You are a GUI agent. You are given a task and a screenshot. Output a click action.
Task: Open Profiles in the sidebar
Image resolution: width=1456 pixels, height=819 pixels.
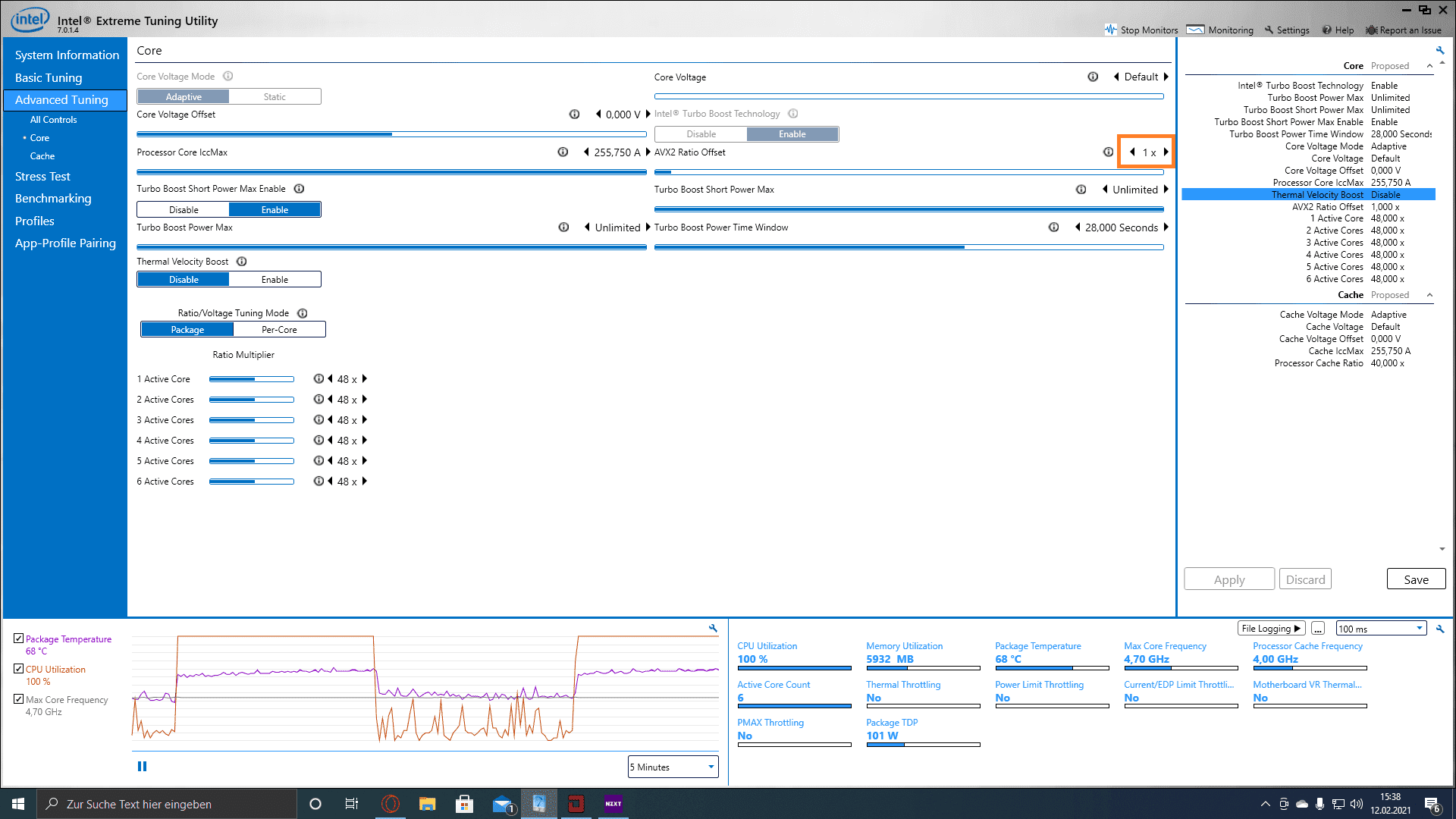[35, 221]
